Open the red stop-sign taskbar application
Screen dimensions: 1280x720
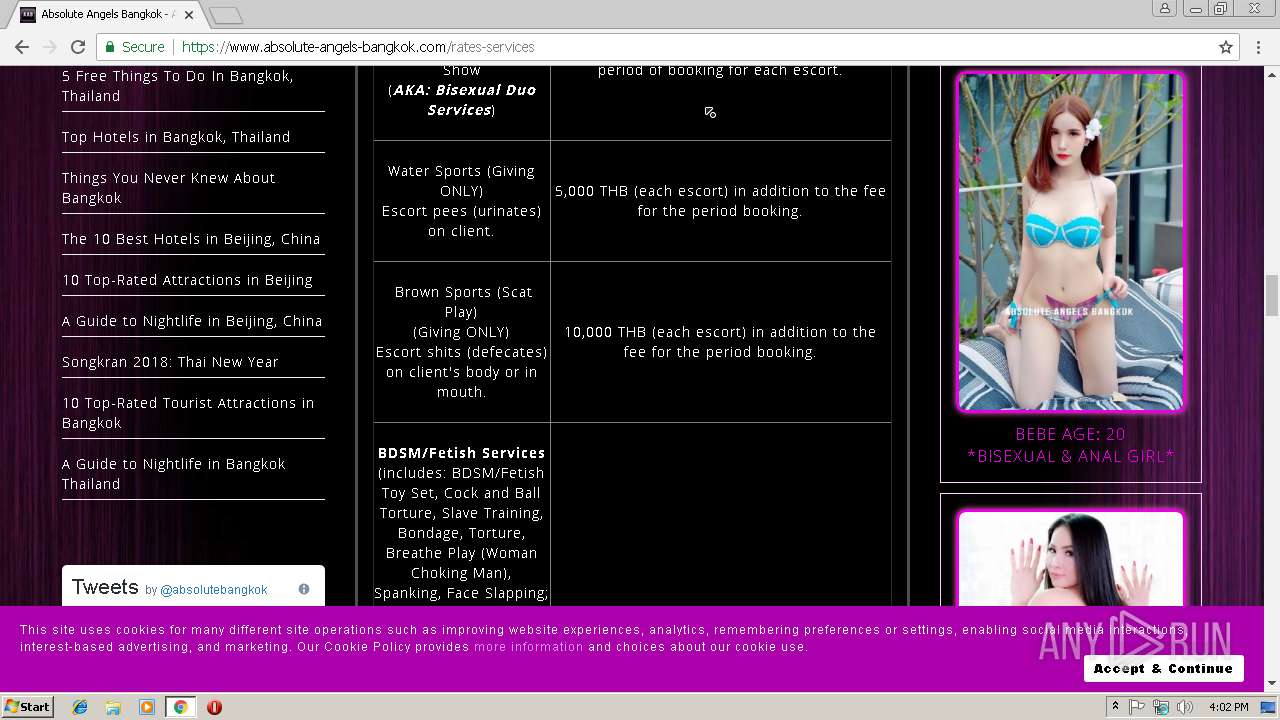(x=214, y=707)
